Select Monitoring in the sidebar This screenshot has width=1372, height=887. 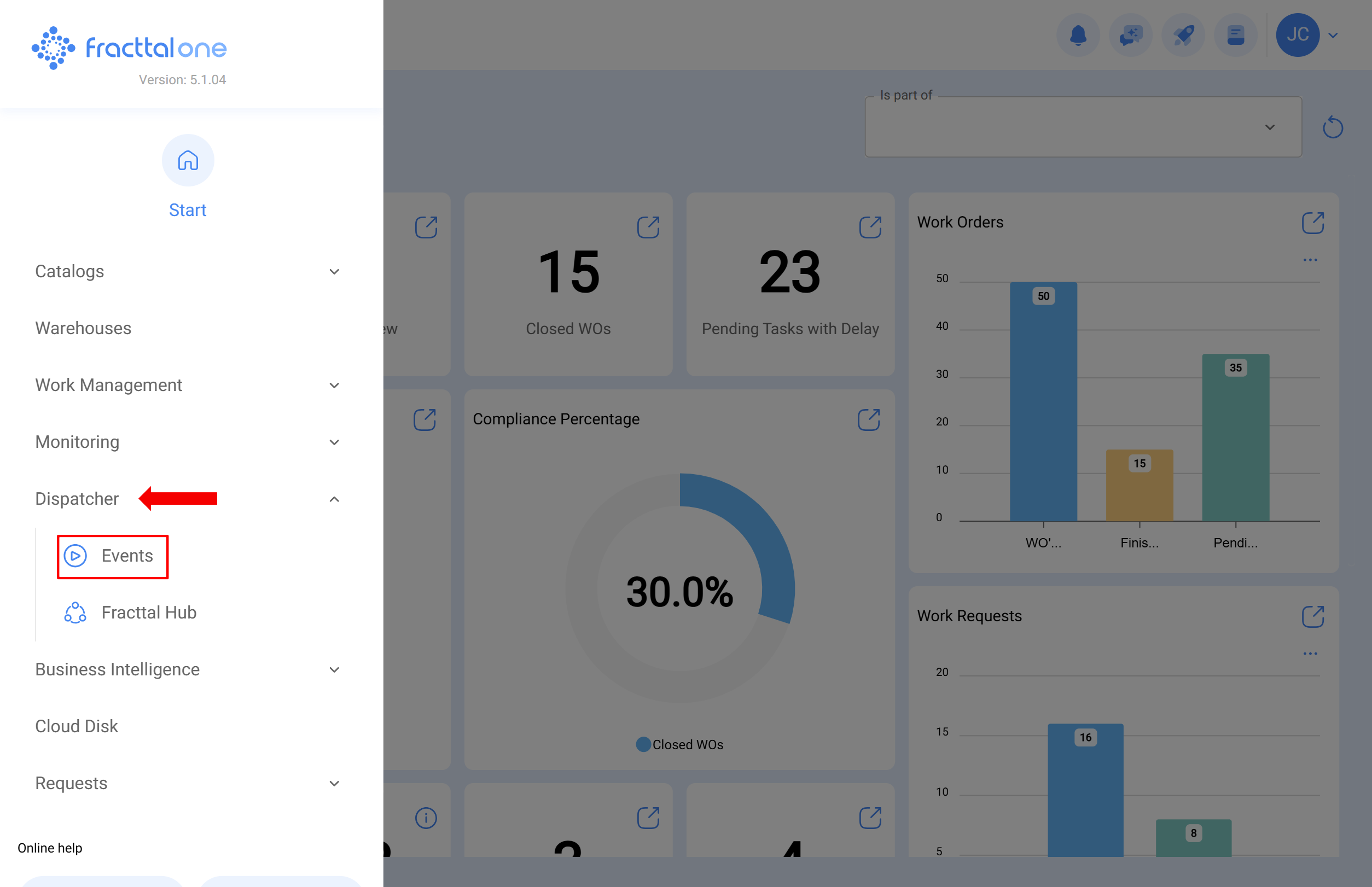77,442
